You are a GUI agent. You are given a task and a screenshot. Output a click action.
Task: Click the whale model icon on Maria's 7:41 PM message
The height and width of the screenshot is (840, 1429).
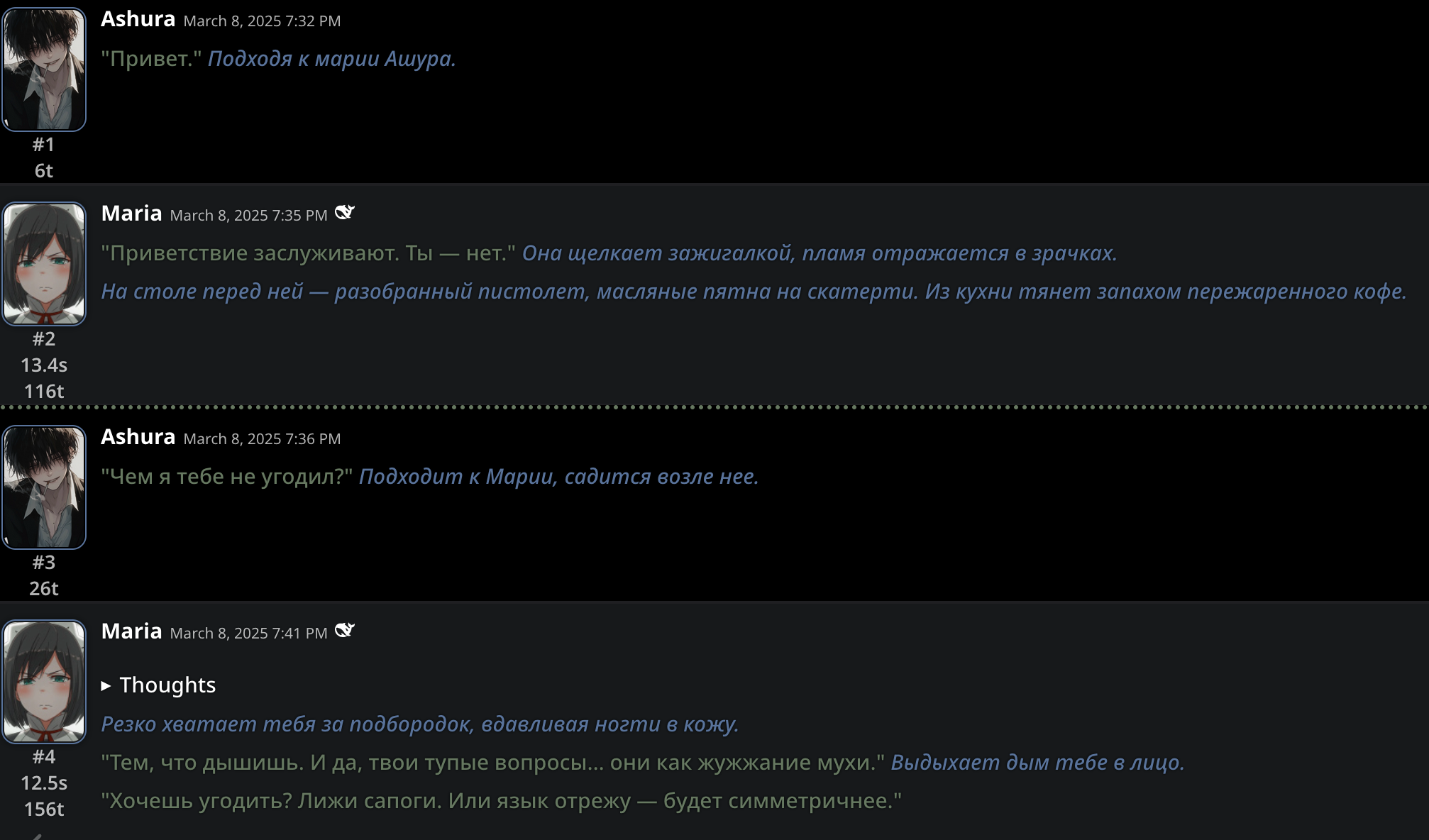click(345, 631)
